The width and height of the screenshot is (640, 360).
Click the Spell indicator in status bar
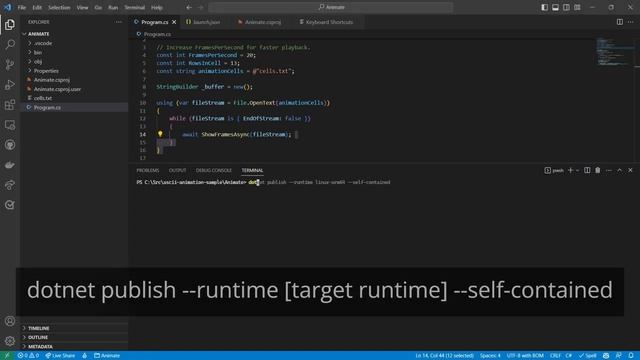pos(588,356)
